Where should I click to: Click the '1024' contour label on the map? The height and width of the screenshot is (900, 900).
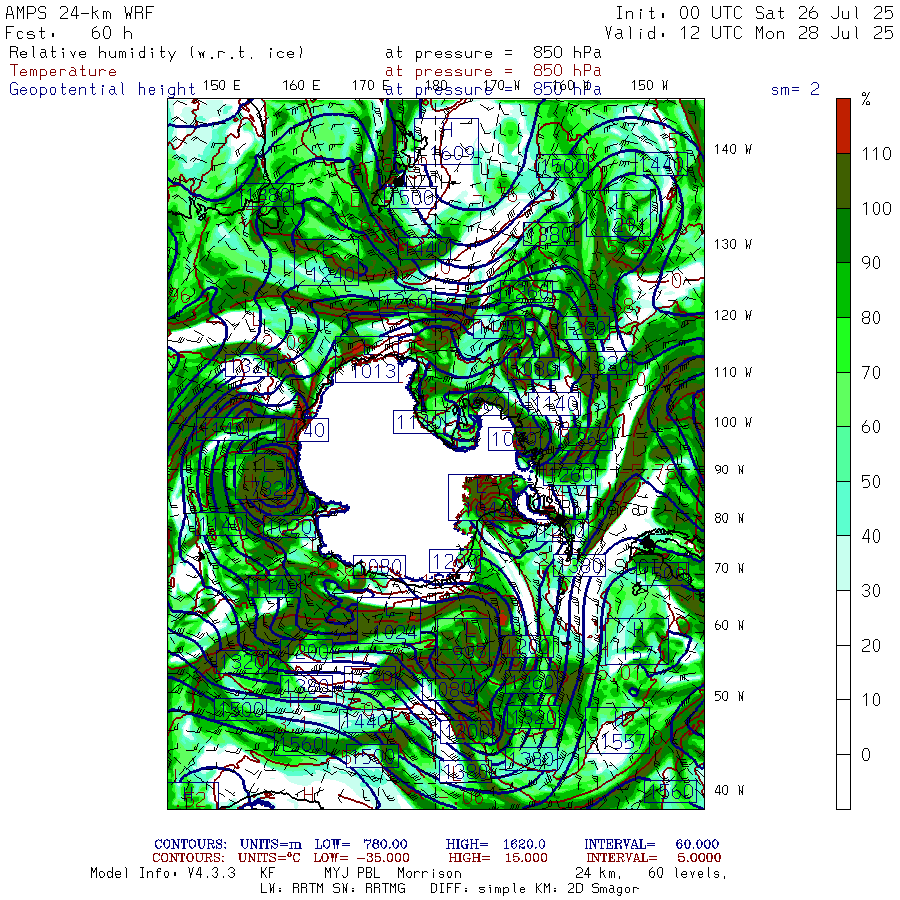point(396,633)
